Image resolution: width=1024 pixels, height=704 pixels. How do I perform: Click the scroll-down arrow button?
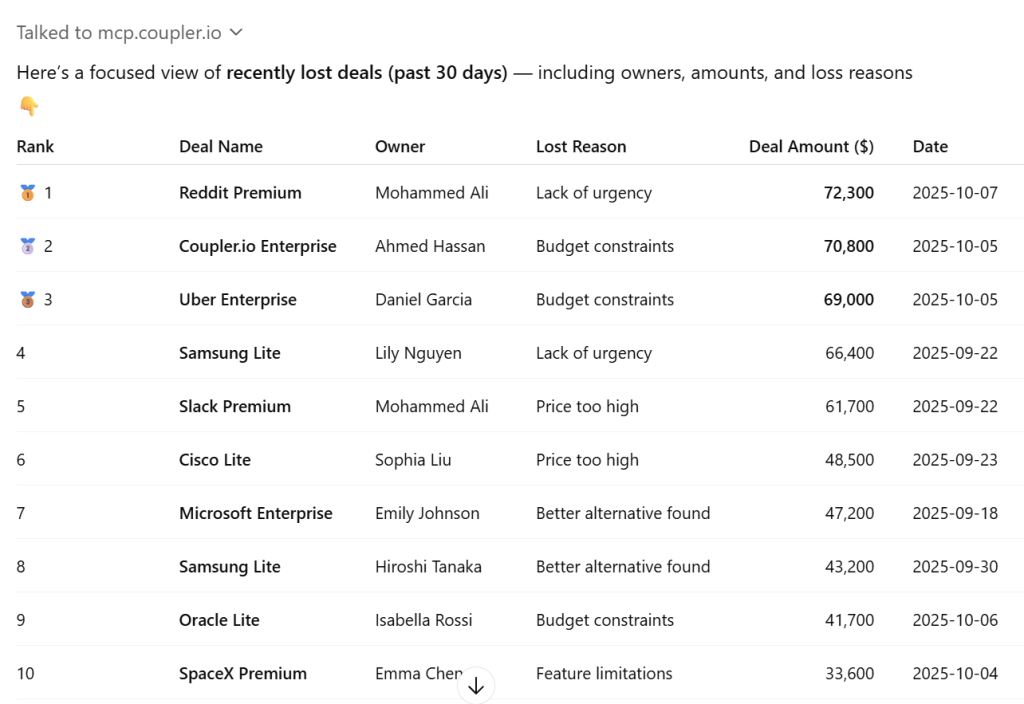point(476,685)
